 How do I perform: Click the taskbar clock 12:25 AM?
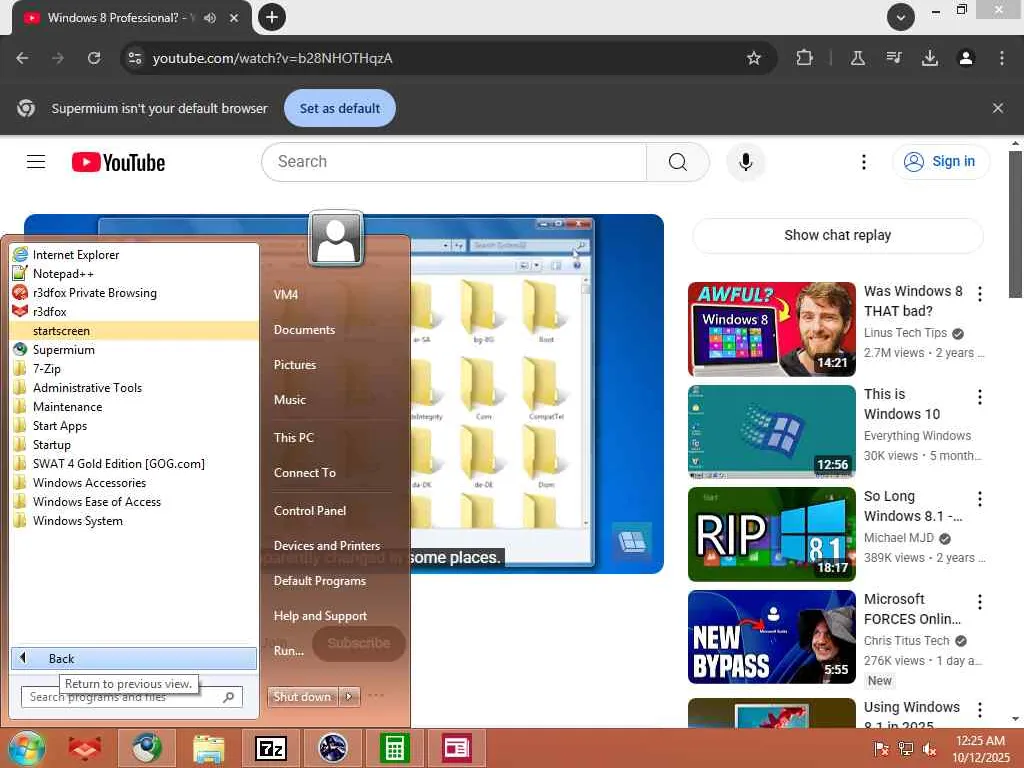(981, 748)
